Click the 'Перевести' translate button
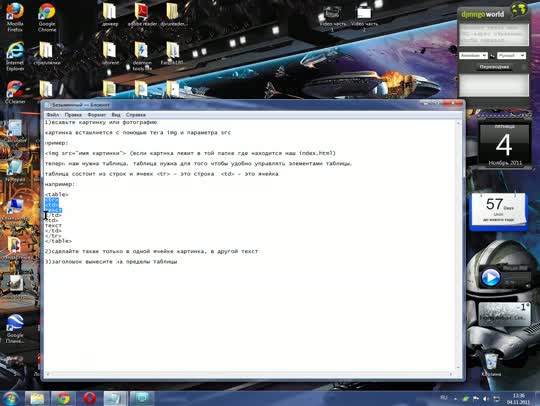This screenshot has width=540, height=406. click(494, 67)
